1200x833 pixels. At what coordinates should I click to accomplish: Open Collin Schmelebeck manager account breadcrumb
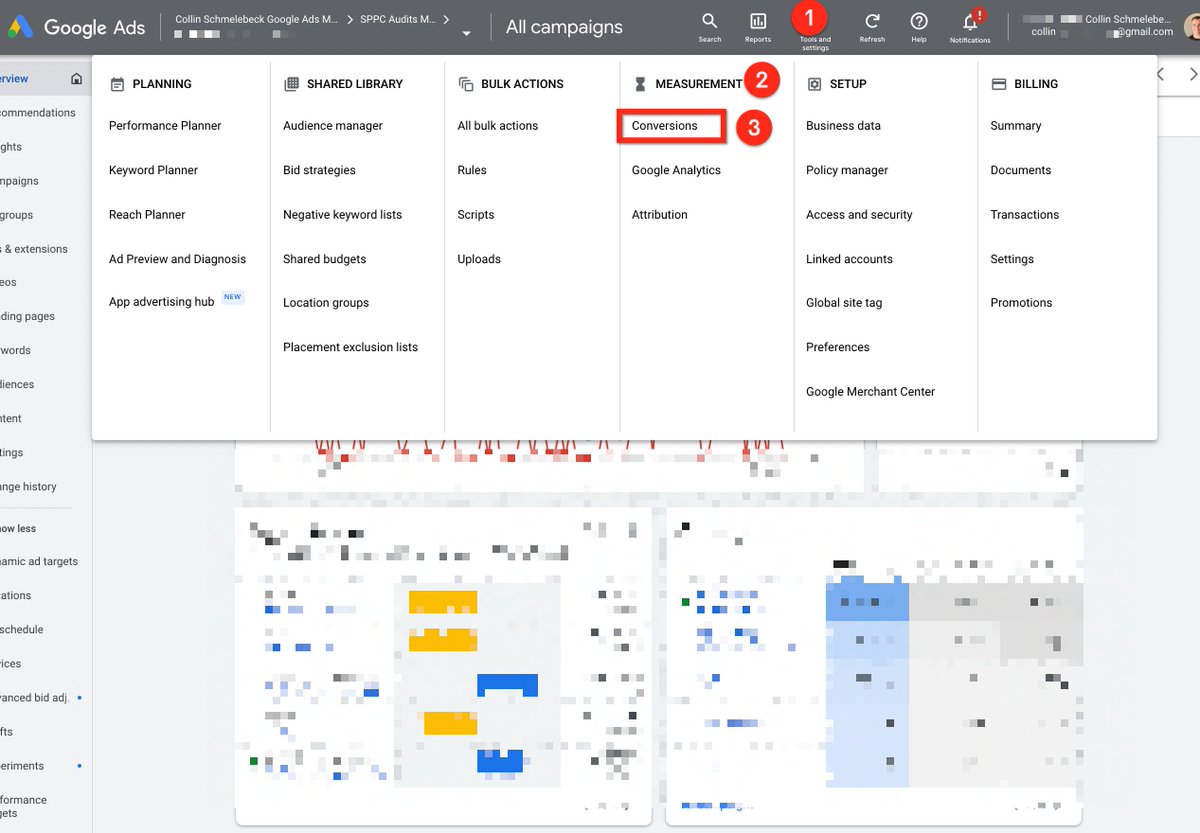257,19
